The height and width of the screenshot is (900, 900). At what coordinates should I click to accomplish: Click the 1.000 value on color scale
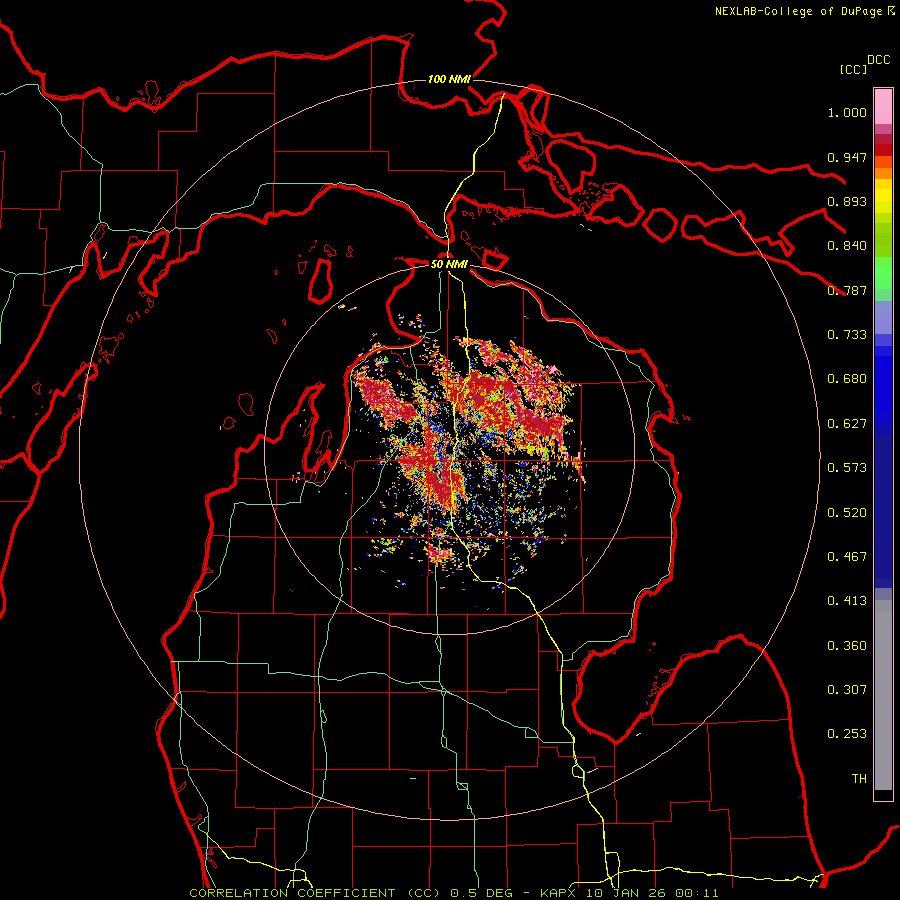click(x=847, y=112)
